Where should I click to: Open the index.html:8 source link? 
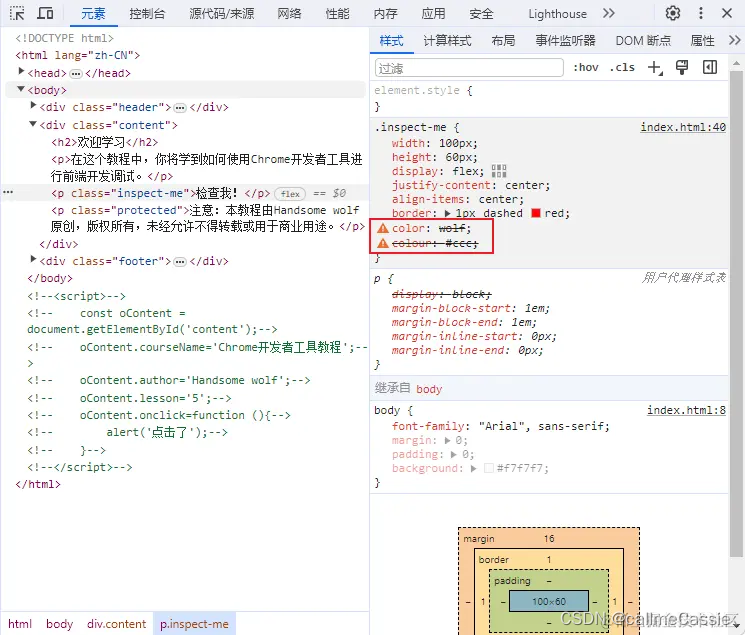tap(686, 410)
